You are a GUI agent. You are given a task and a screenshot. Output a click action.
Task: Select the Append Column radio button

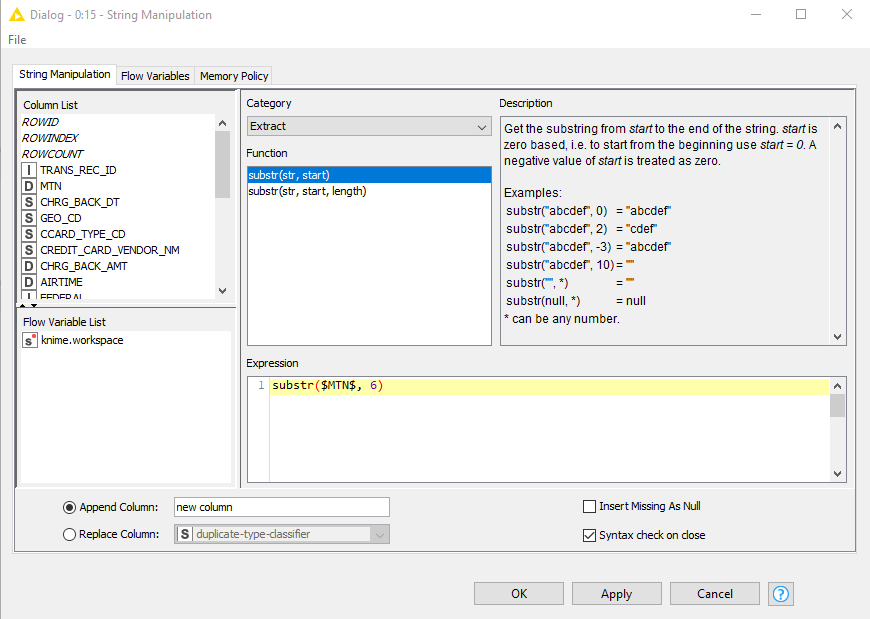pos(69,508)
